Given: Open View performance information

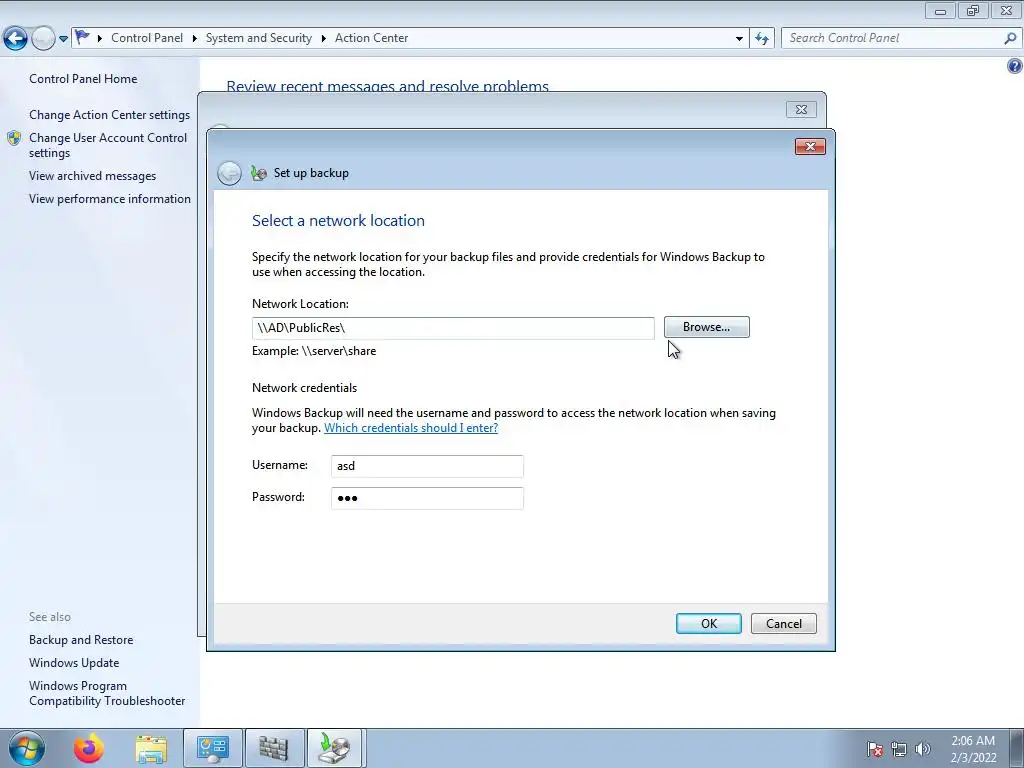Looking at the screenshot, I should (110, 199).
